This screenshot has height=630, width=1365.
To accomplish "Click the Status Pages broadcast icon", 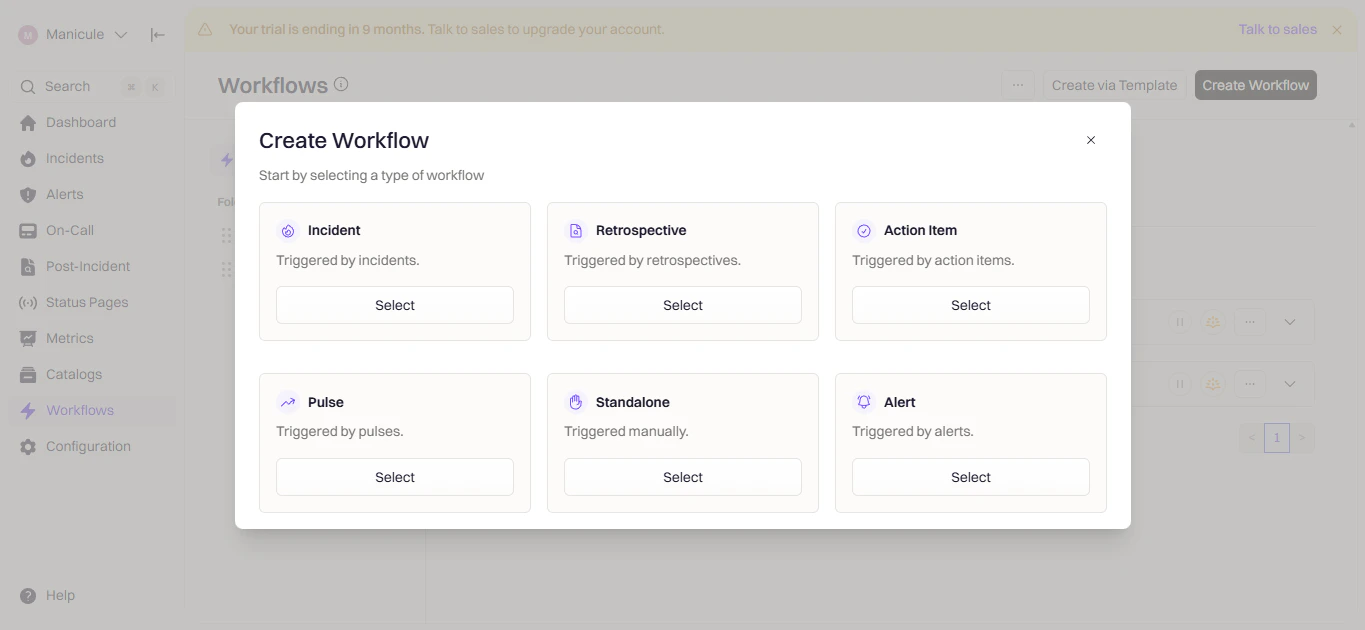I will click(x=29, y=302).
